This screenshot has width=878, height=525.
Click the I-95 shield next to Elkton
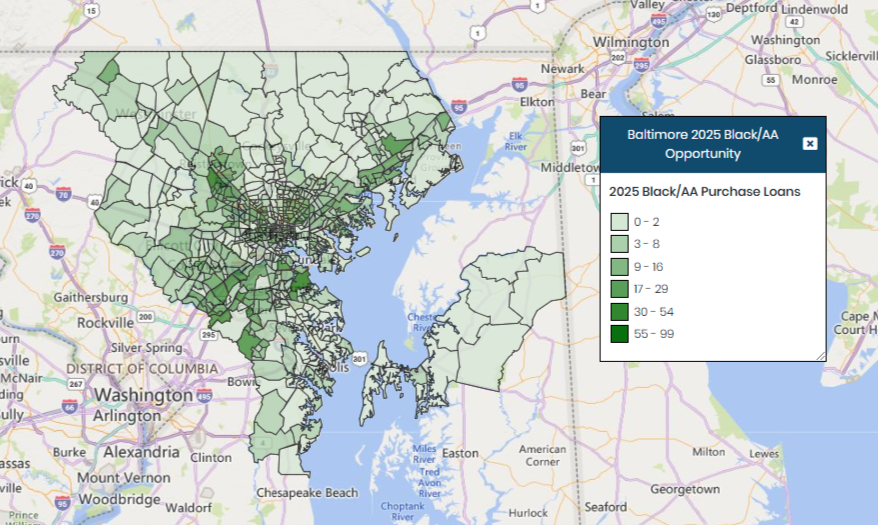(459, 106)
